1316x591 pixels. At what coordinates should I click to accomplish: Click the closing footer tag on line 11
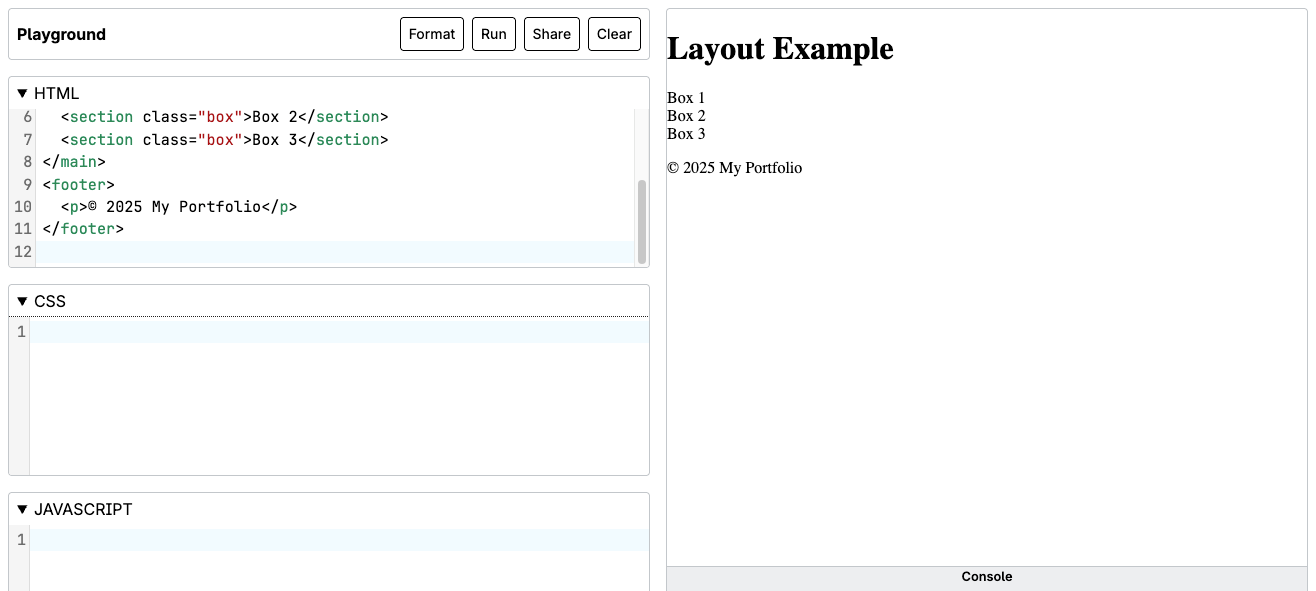pyautogui.click(x=83, y=229)
